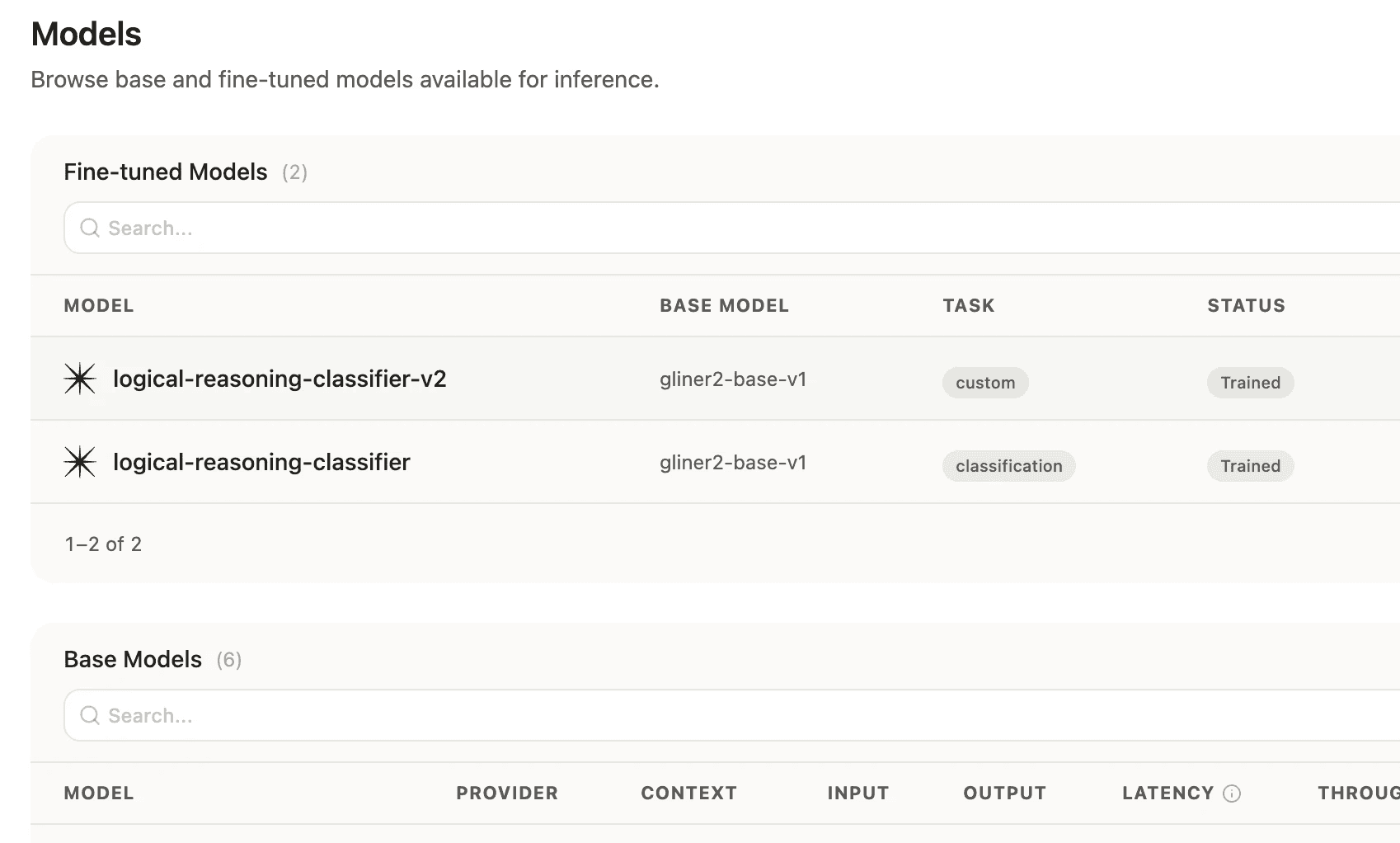Sort base models by Provider column
Image resolution: width=1400 pixels, height=843 pixels.
(x=507, y=794)
